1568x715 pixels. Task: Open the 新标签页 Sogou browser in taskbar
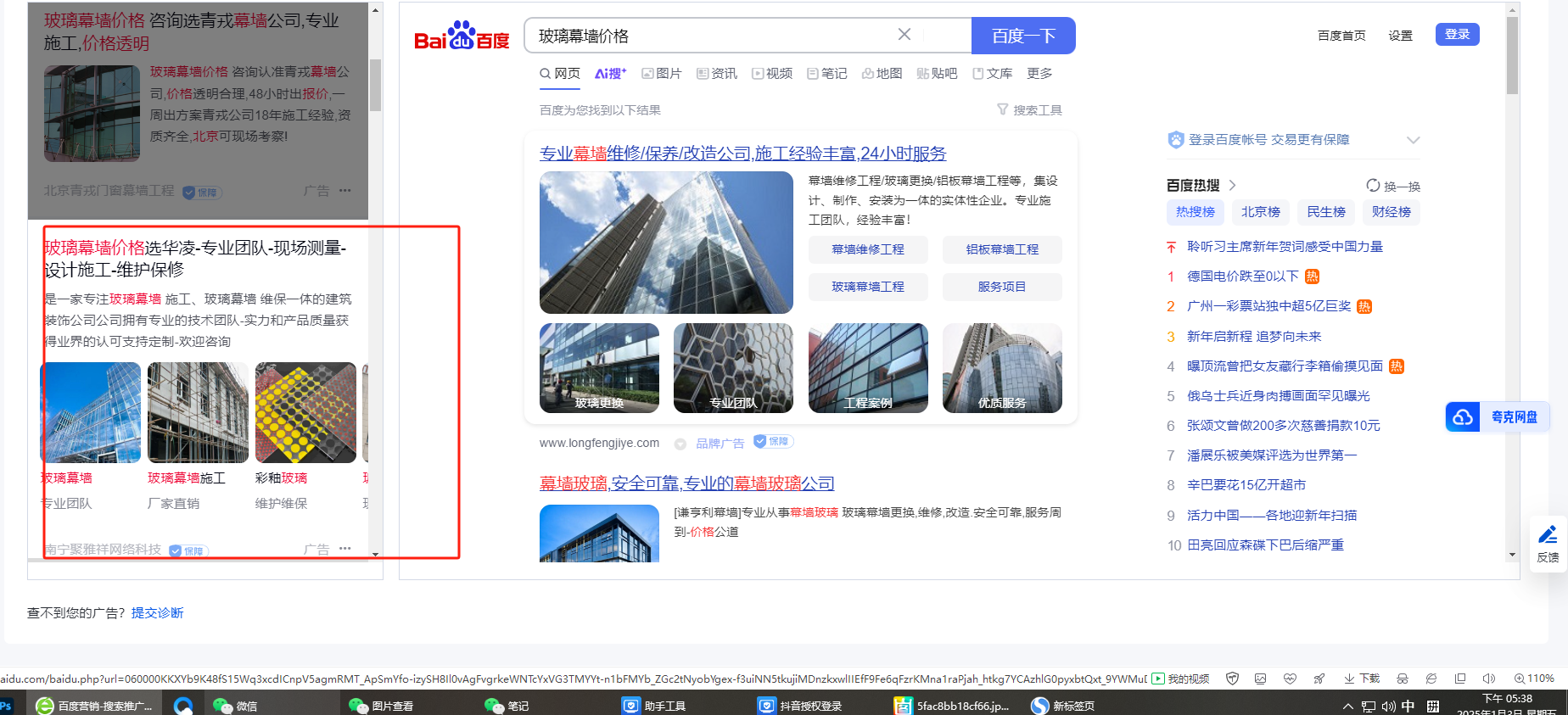(x=1062, y=706)
